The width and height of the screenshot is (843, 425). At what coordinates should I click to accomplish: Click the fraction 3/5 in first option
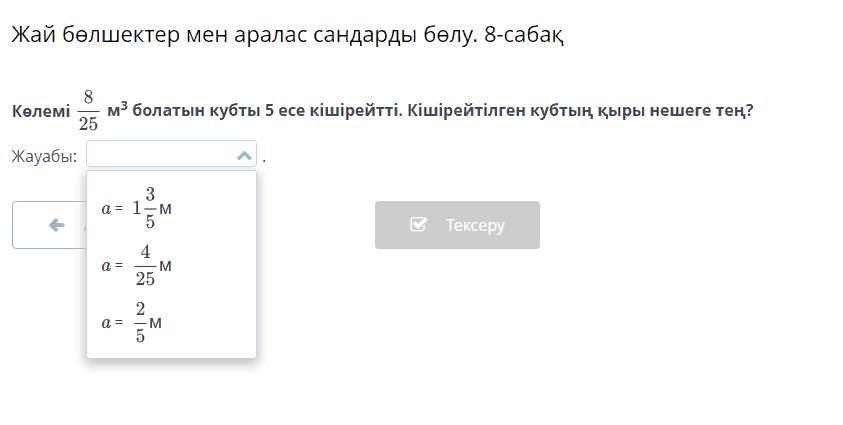coord(150,207)
